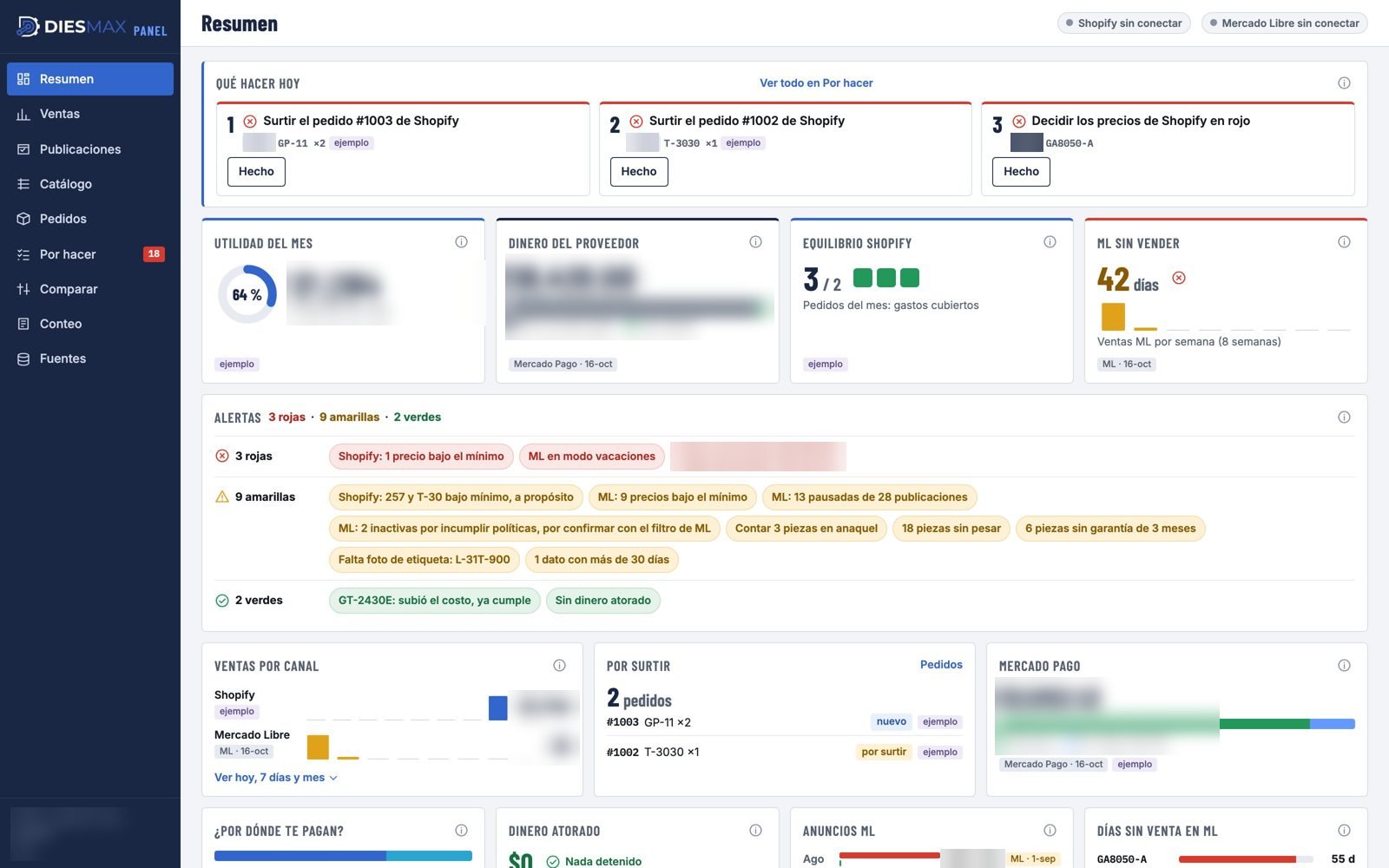1389x868 pixels.
Task: Open info icon on ¿Por dónde te pagan?
Action: coord(461,831)
